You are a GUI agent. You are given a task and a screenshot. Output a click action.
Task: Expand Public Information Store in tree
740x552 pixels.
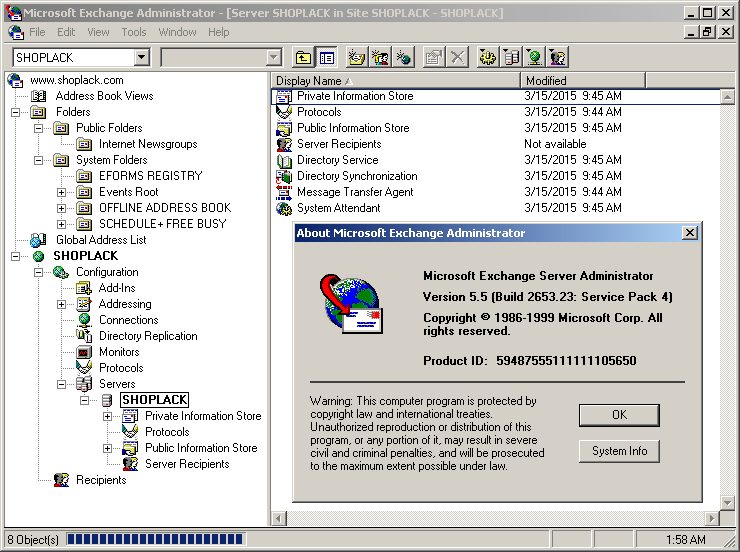pos(107,448)
